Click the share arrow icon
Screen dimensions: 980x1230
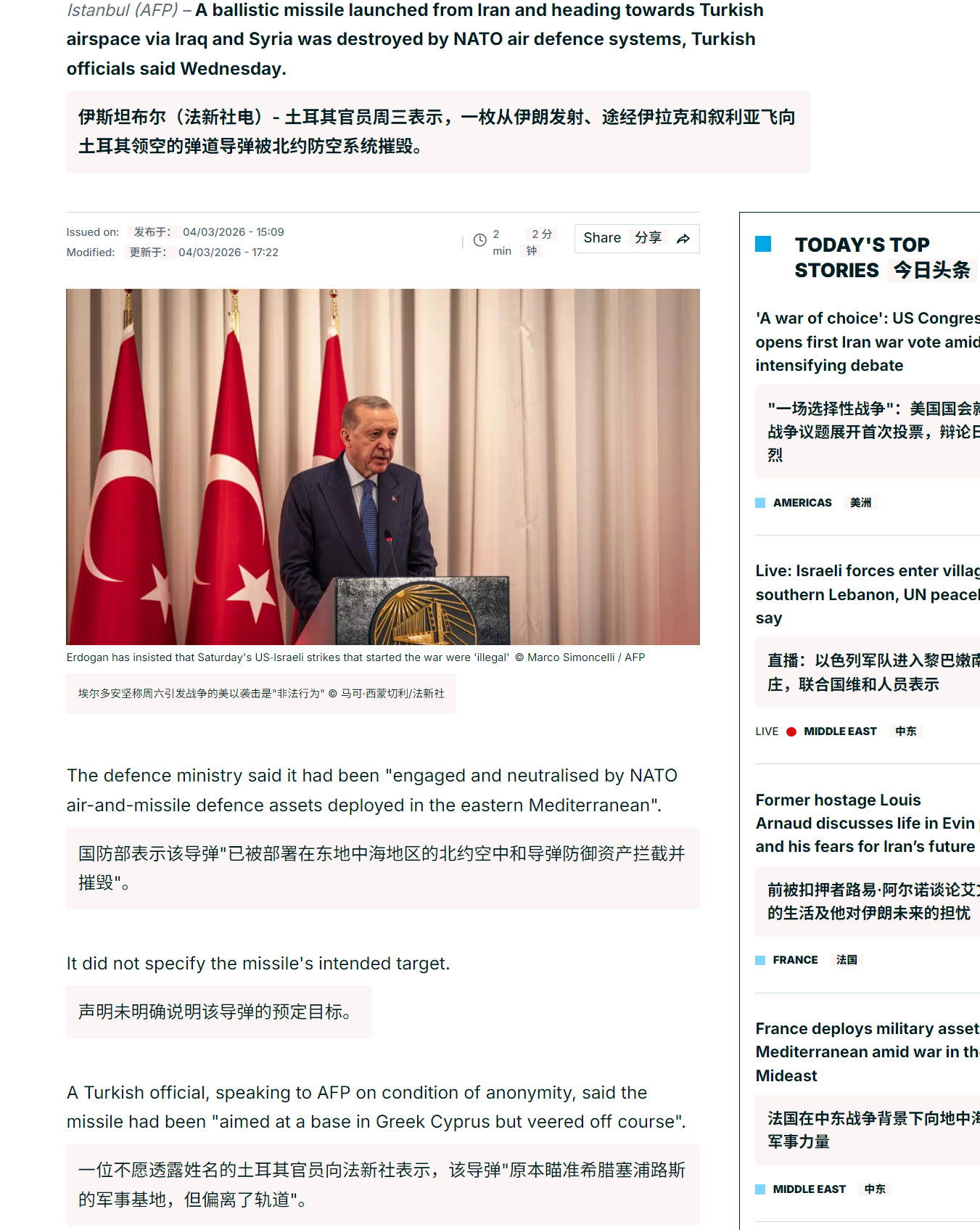(x=683, y=239)
